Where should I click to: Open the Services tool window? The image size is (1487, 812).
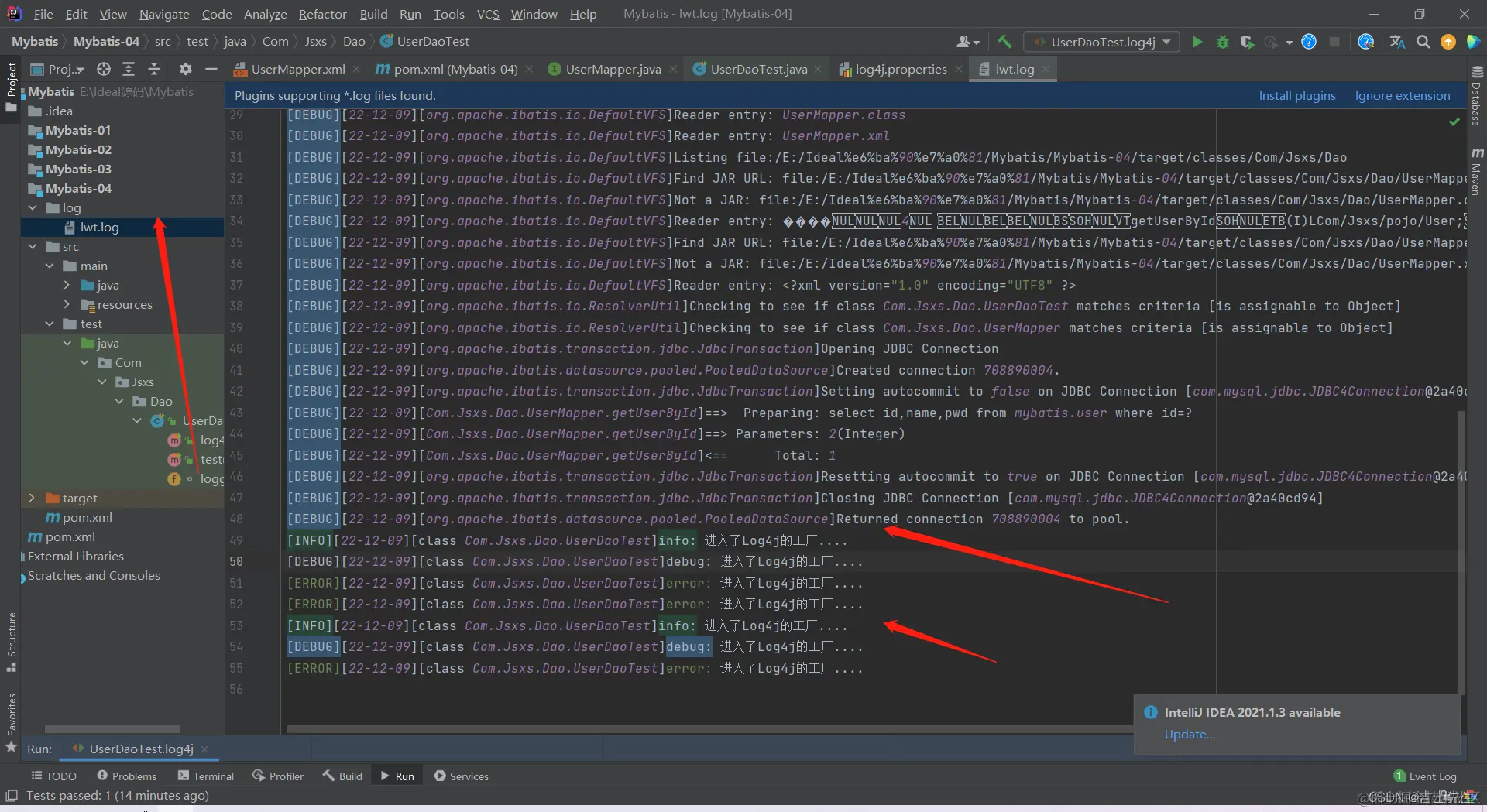(462, 776)
